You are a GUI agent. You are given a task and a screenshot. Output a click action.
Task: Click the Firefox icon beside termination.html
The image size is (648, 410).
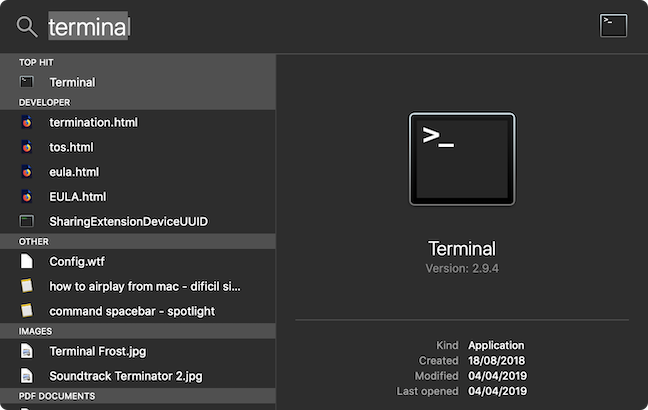coord(27,123)
